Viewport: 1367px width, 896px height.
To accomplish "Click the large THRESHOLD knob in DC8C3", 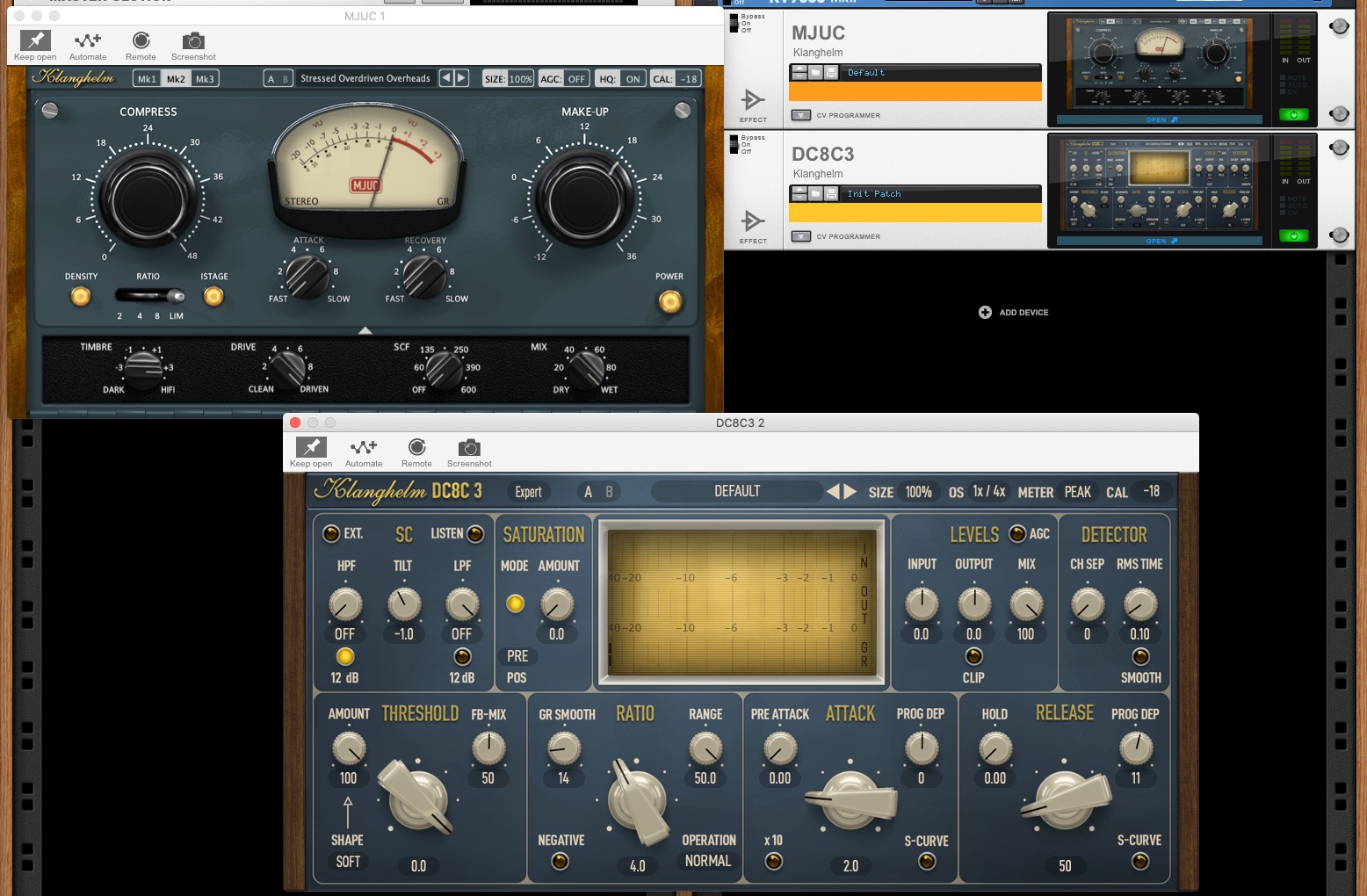I will [x=417, y=797].
